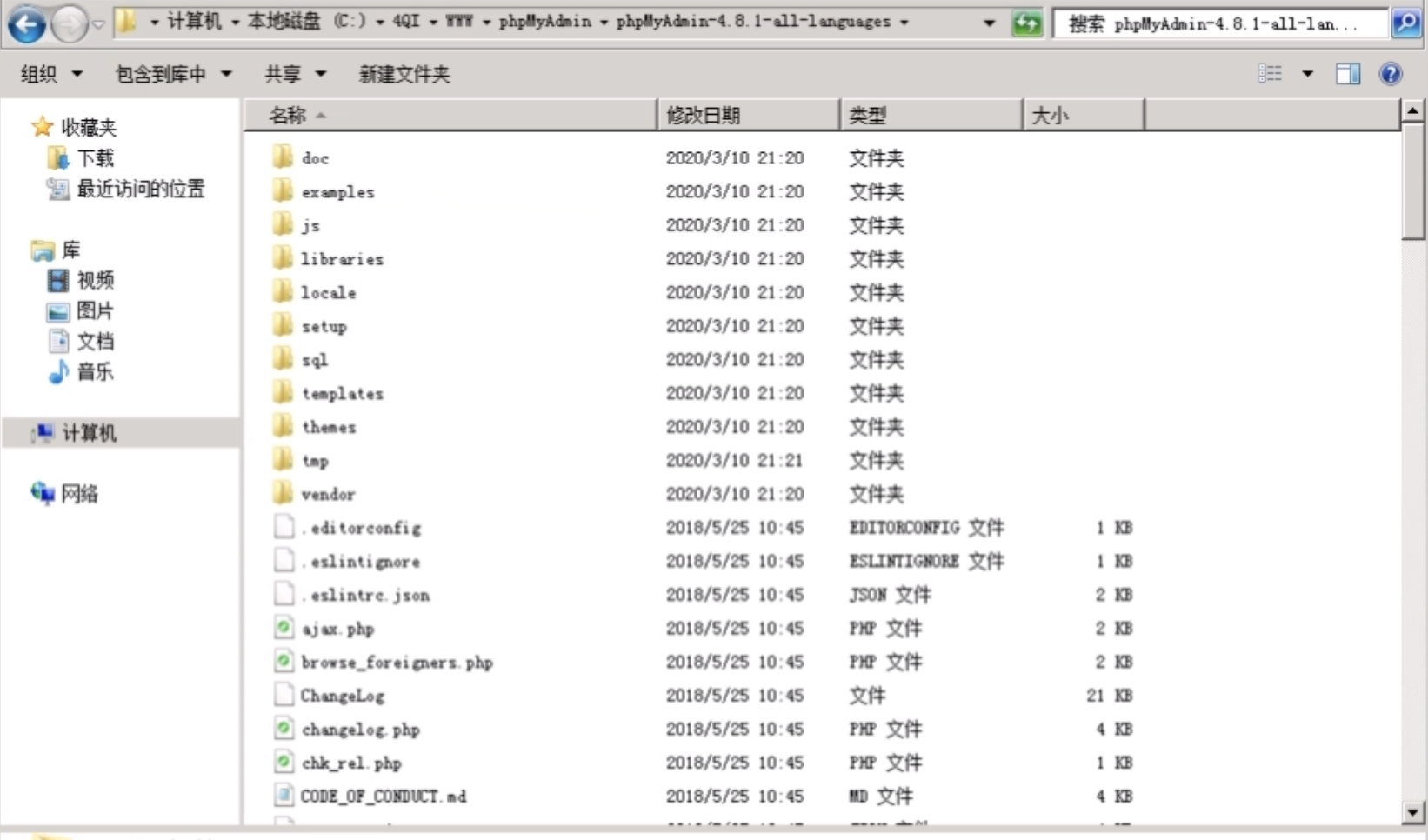
Task: Open the 音乐 library
Action: (95, 372)
